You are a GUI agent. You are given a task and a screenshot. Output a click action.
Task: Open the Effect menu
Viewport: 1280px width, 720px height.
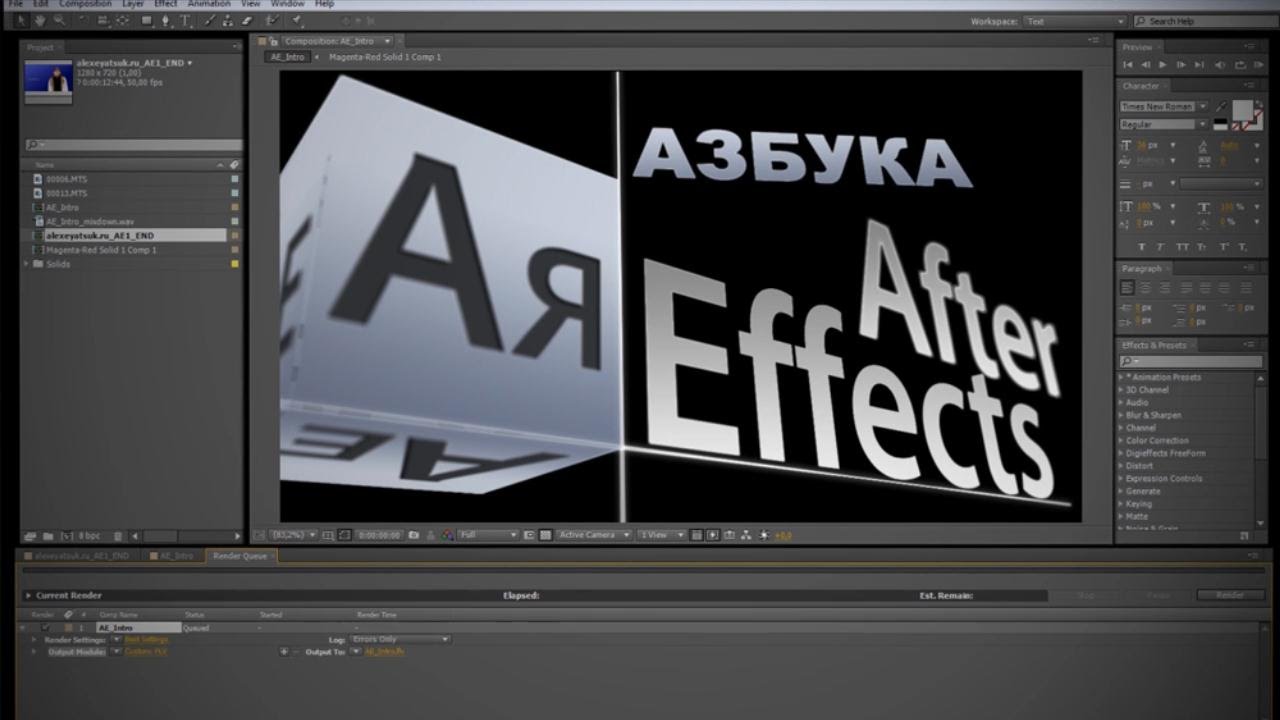coord(165,4)
